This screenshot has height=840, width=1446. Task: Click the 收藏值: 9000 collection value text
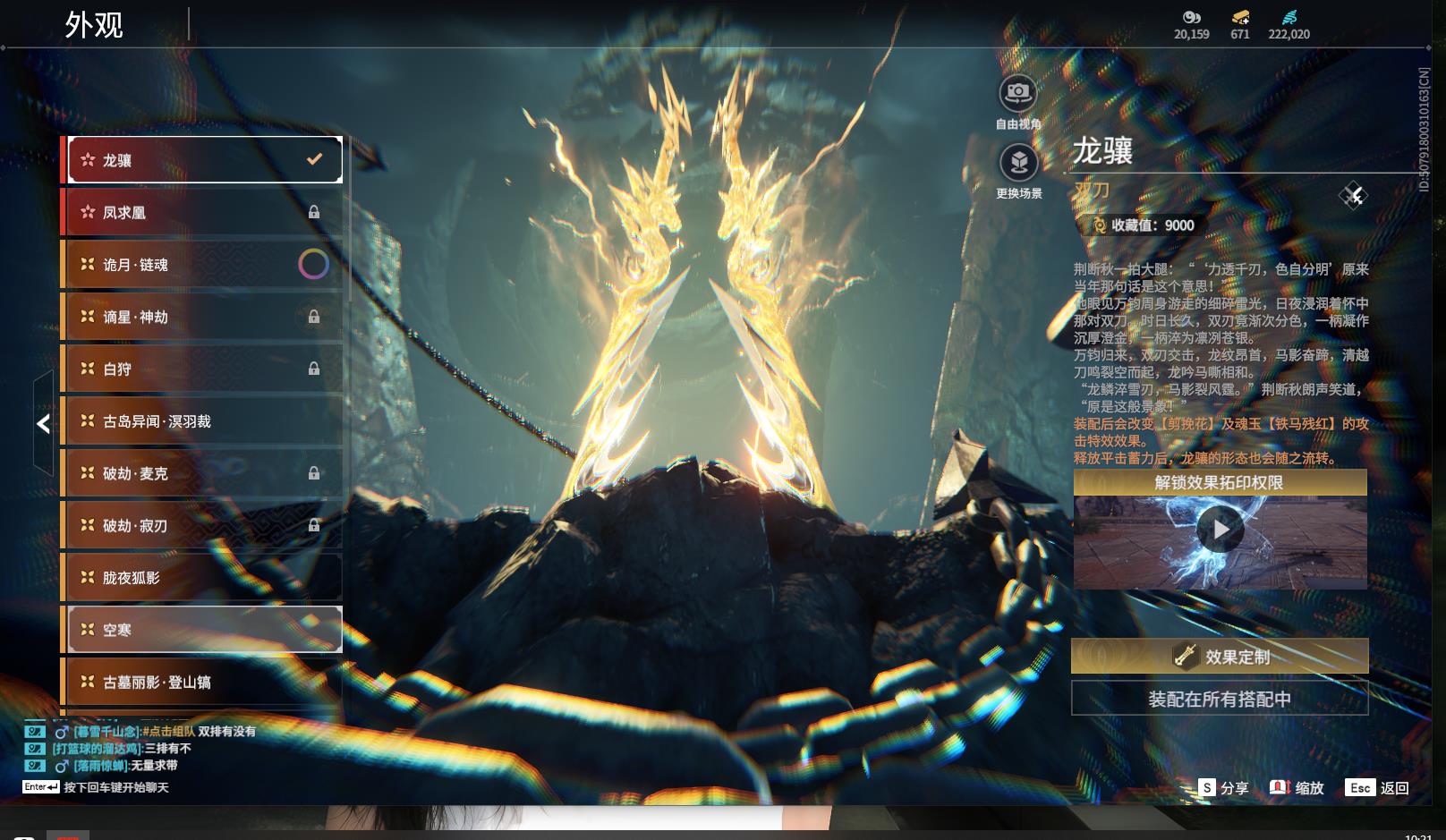tap(1153, 225)
